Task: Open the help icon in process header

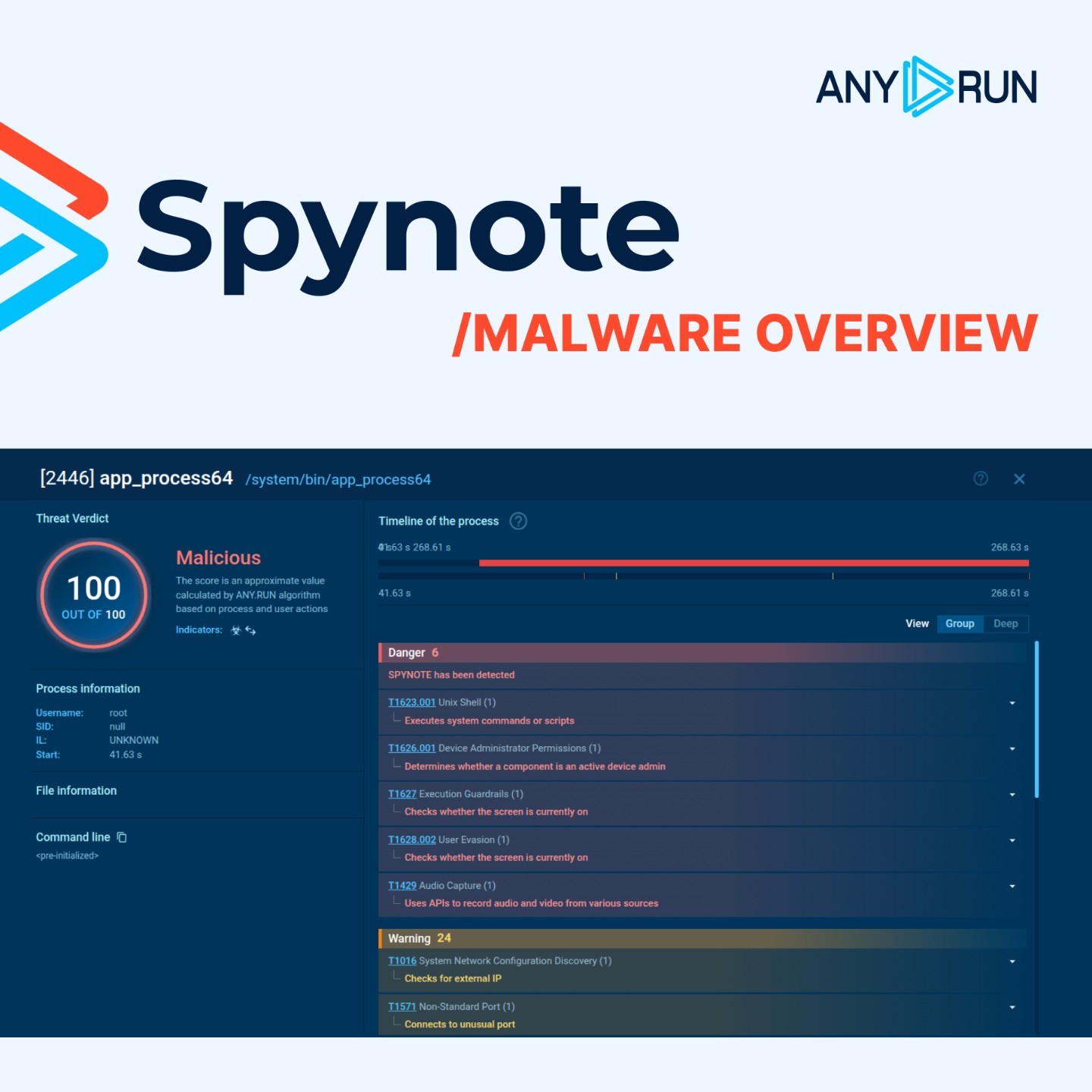Action: 981,479
